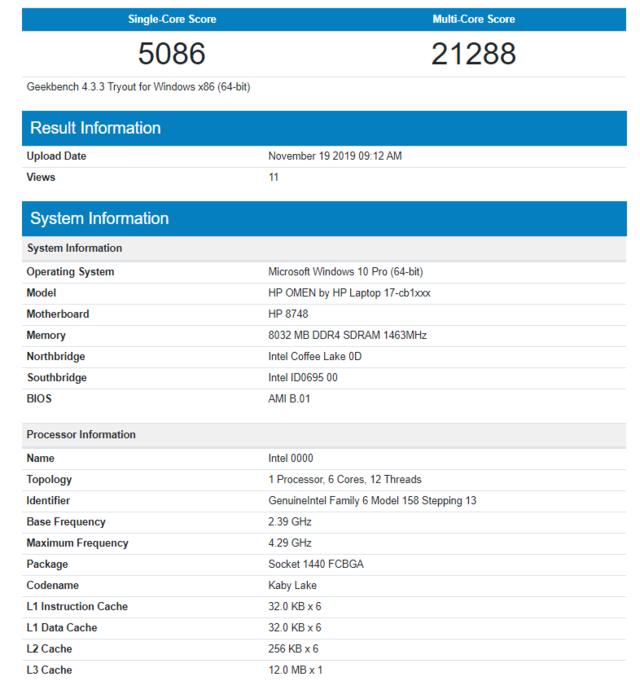Viewport: 640px width, 690px height.
Task: Click the Single-Core Score header
Action: (x=172, y=19)
